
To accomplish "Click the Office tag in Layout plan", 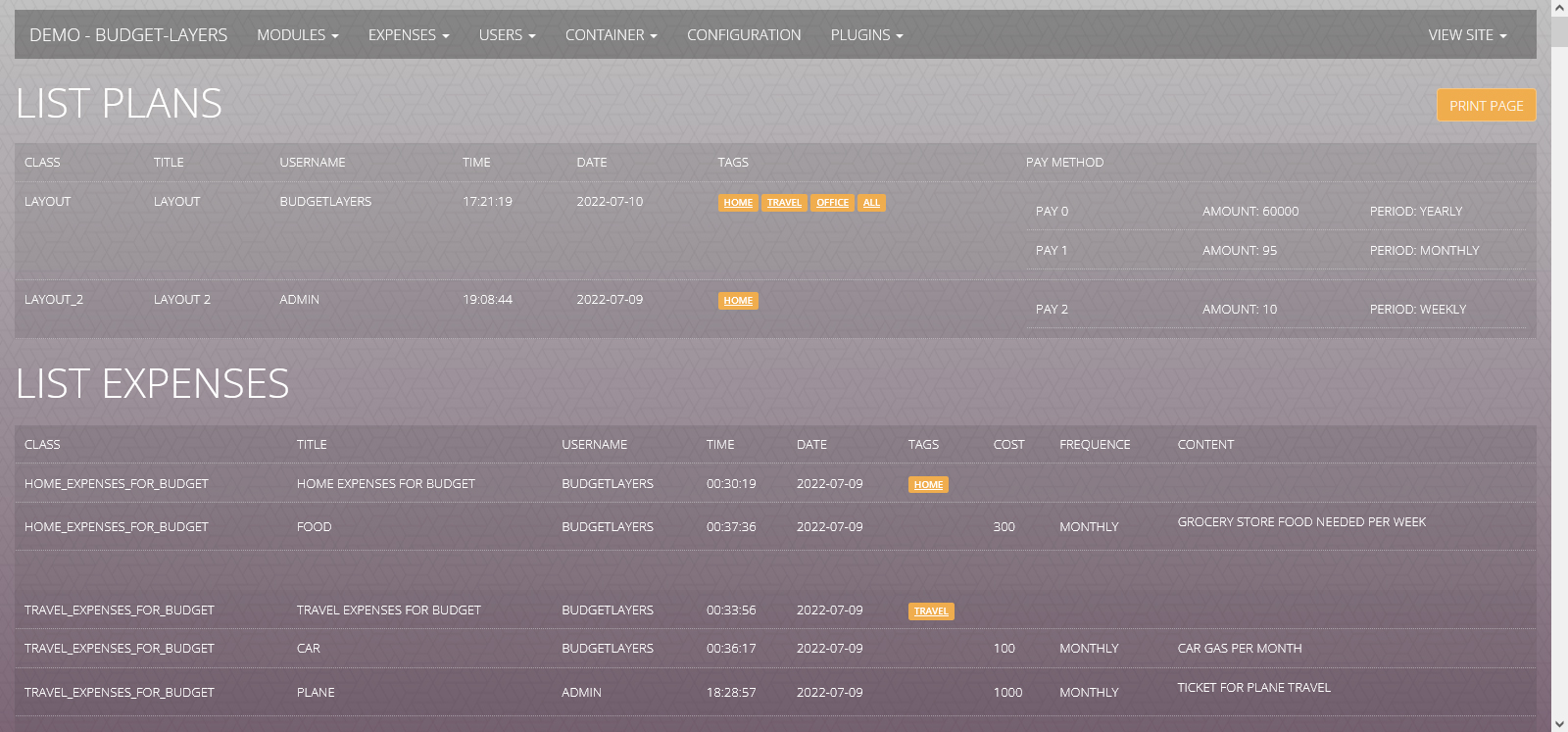I will point(832,203).
